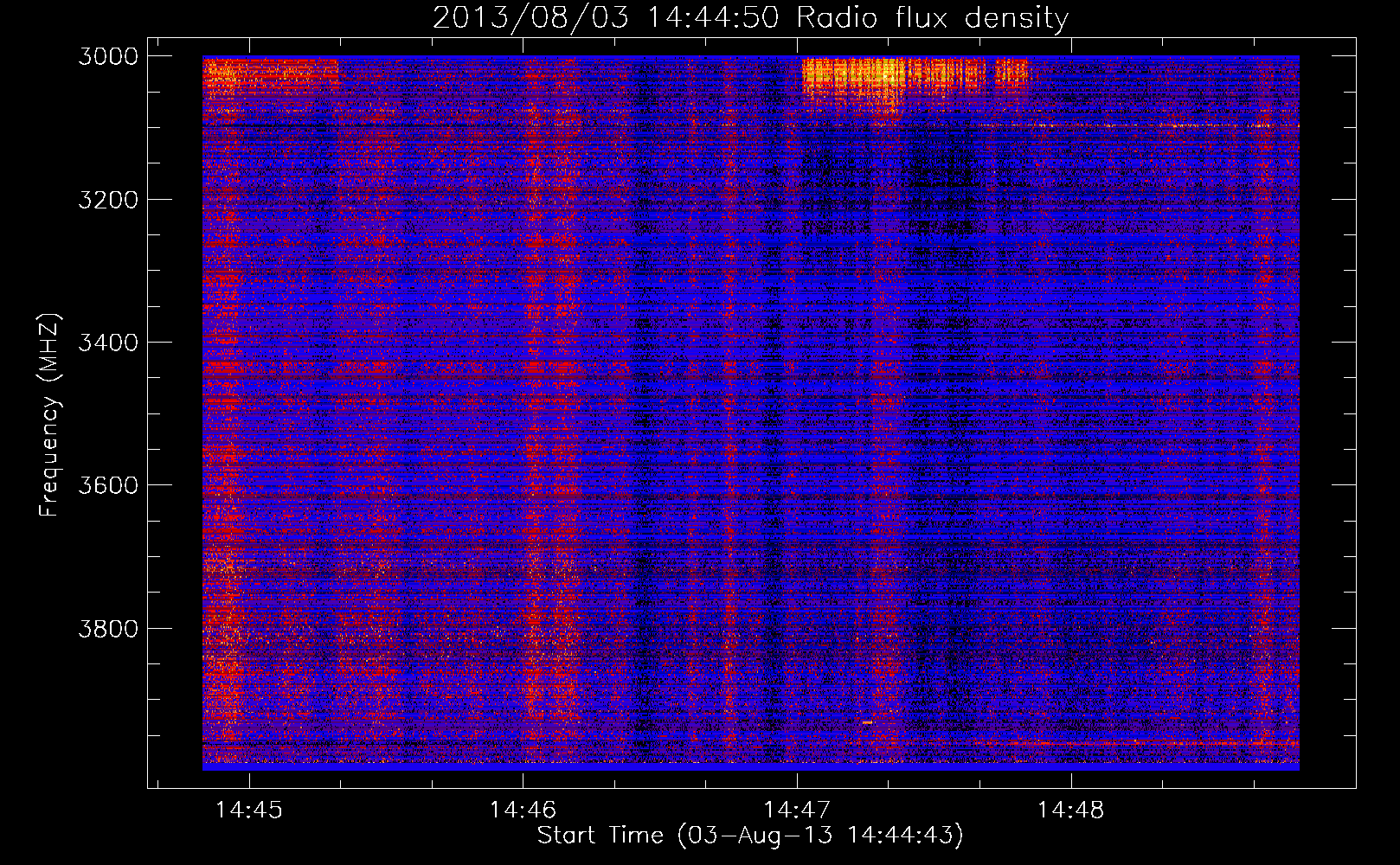Click the '14:46' time axis label

(x=523, y=811)
